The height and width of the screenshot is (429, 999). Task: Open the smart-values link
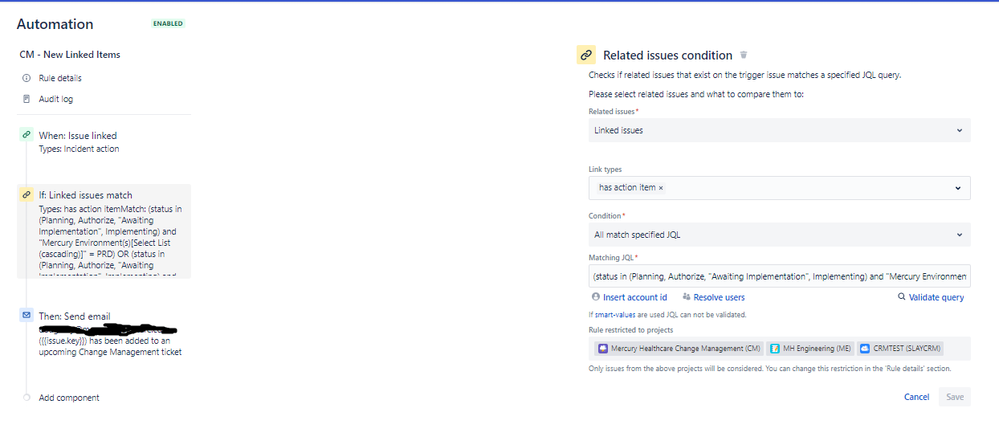point(615,315)
